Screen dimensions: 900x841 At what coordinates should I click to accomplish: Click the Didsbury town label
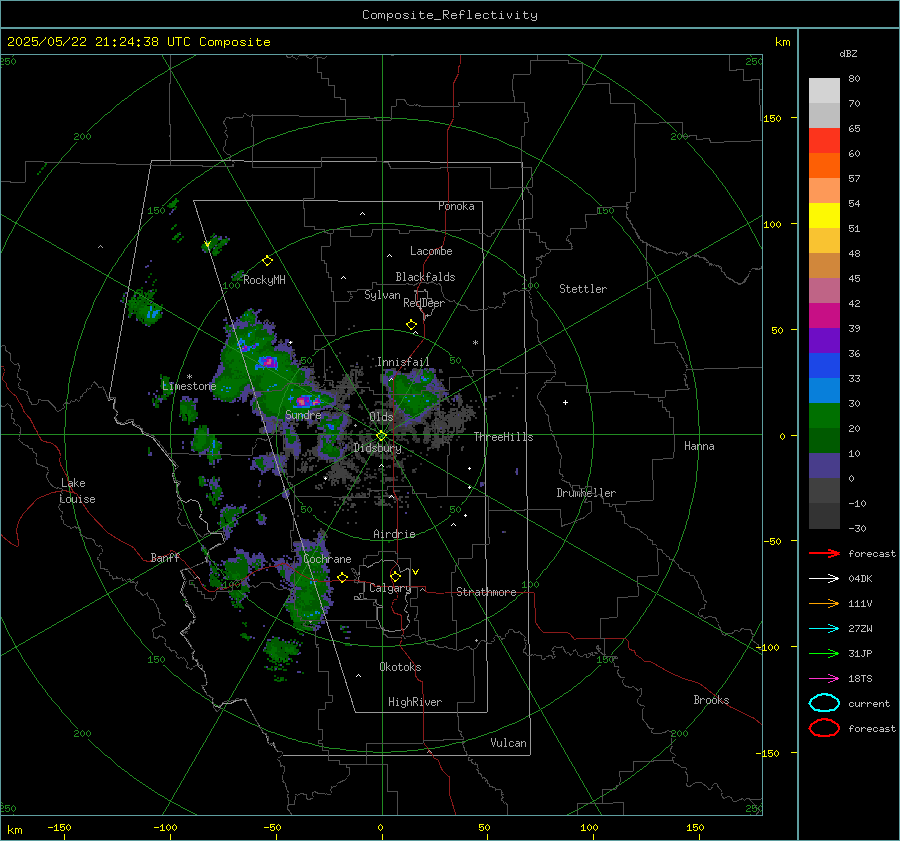[x=377, y=448]
